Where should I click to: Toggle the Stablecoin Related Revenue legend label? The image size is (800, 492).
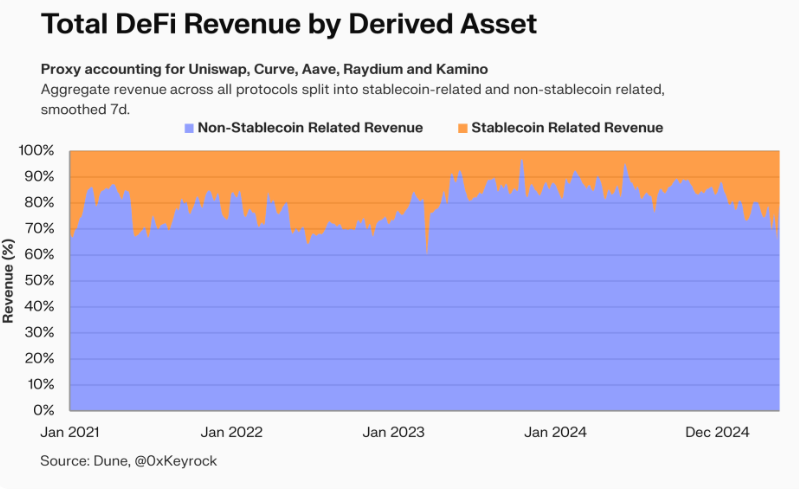(567, 128)
